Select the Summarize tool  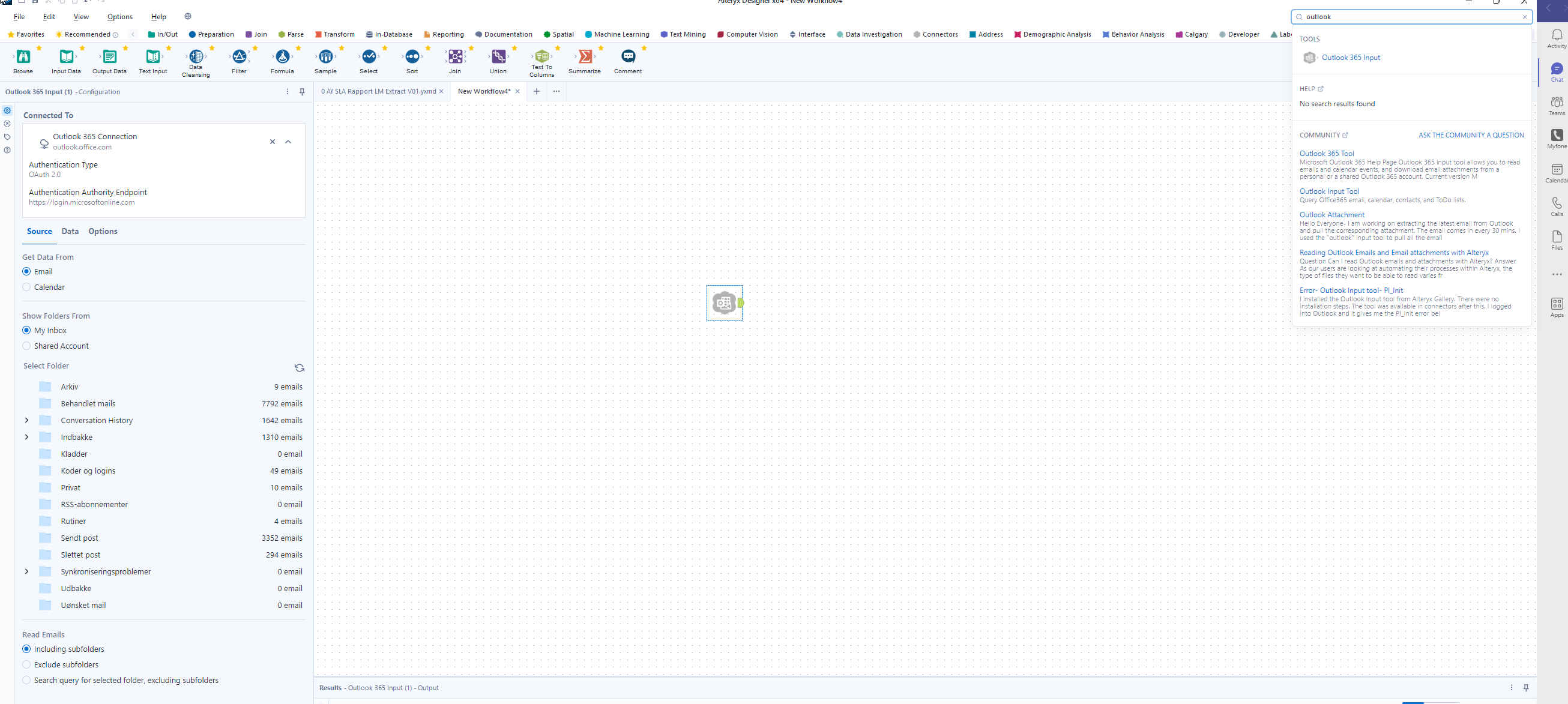coord(583,58)
